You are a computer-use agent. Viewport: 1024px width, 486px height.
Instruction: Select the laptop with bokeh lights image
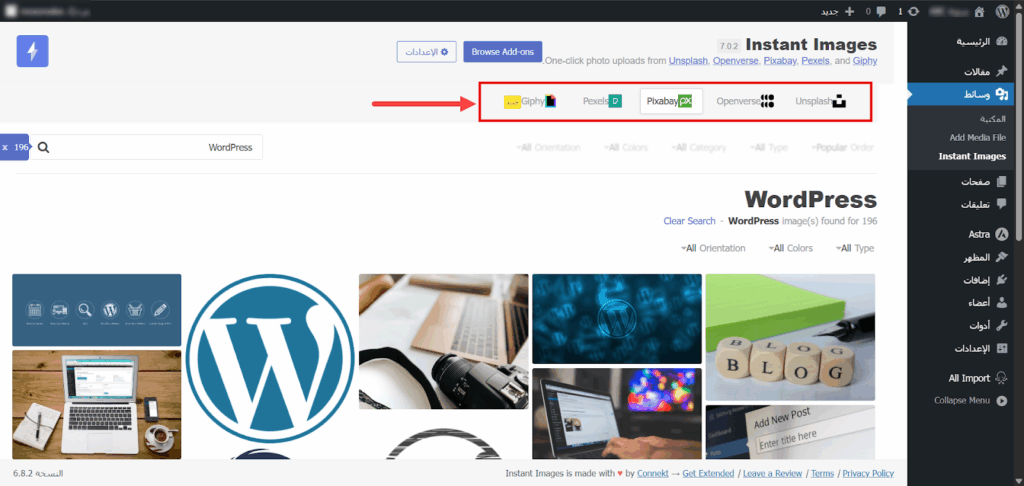click(x=617, y=413)
